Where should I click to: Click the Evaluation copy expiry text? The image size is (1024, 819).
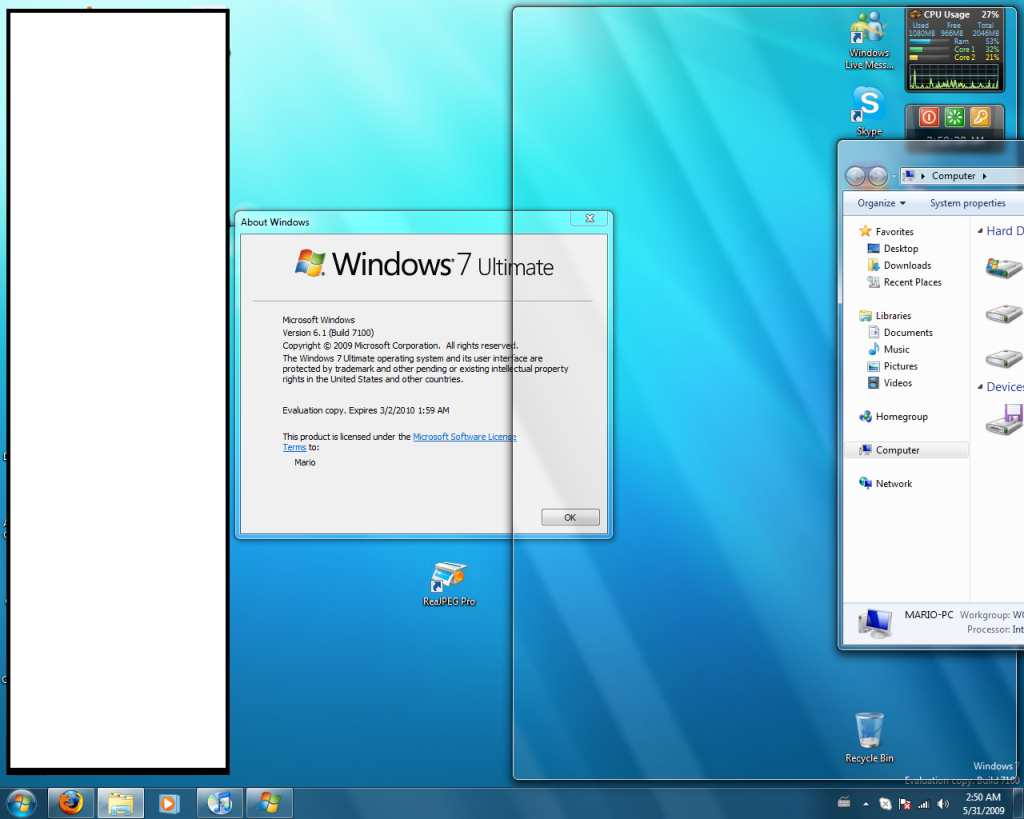click(366, 410)
